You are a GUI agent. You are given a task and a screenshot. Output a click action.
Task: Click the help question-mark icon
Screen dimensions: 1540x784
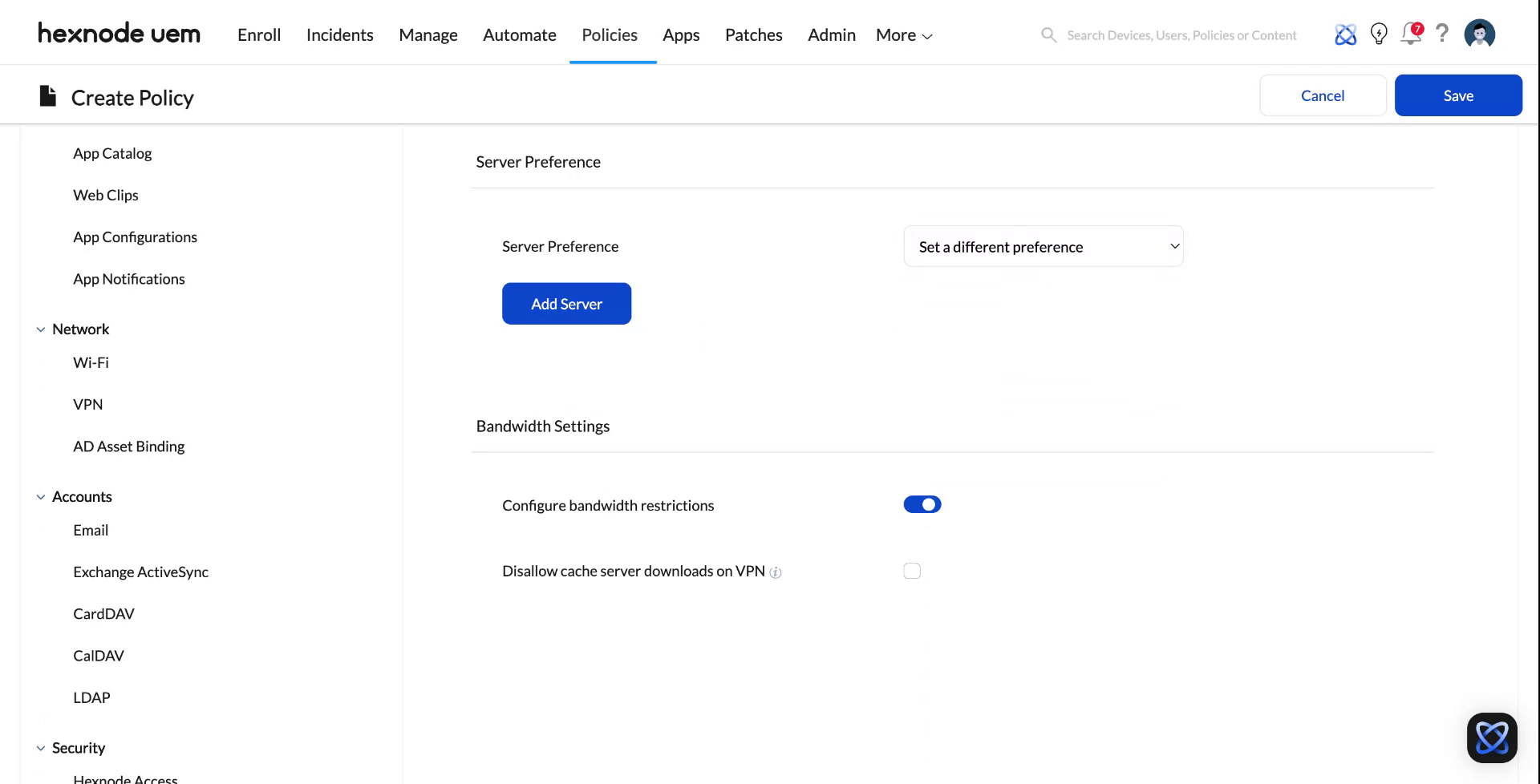[x=1442, y=34]
